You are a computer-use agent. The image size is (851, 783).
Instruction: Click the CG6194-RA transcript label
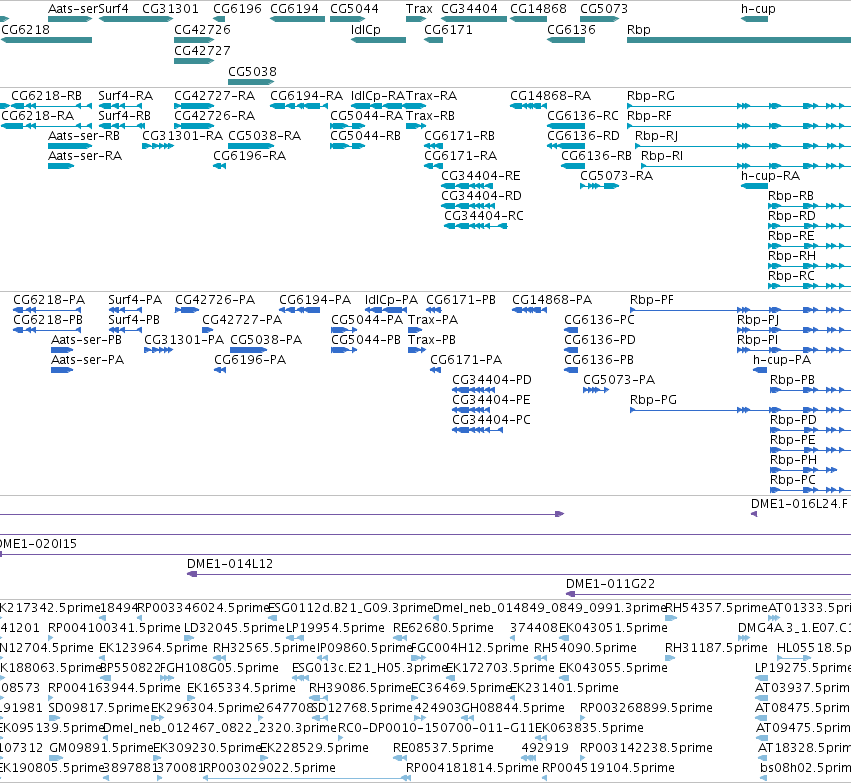click(307, 96)
